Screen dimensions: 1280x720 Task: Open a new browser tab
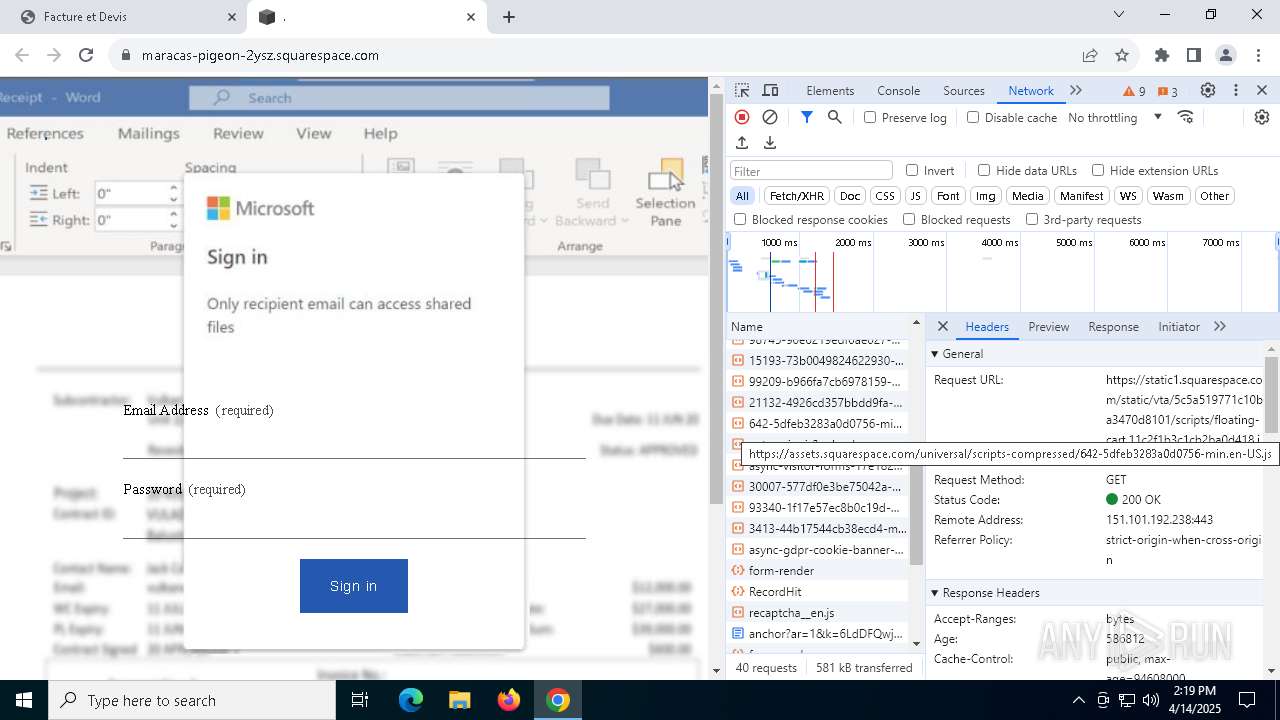coord(509,17)
